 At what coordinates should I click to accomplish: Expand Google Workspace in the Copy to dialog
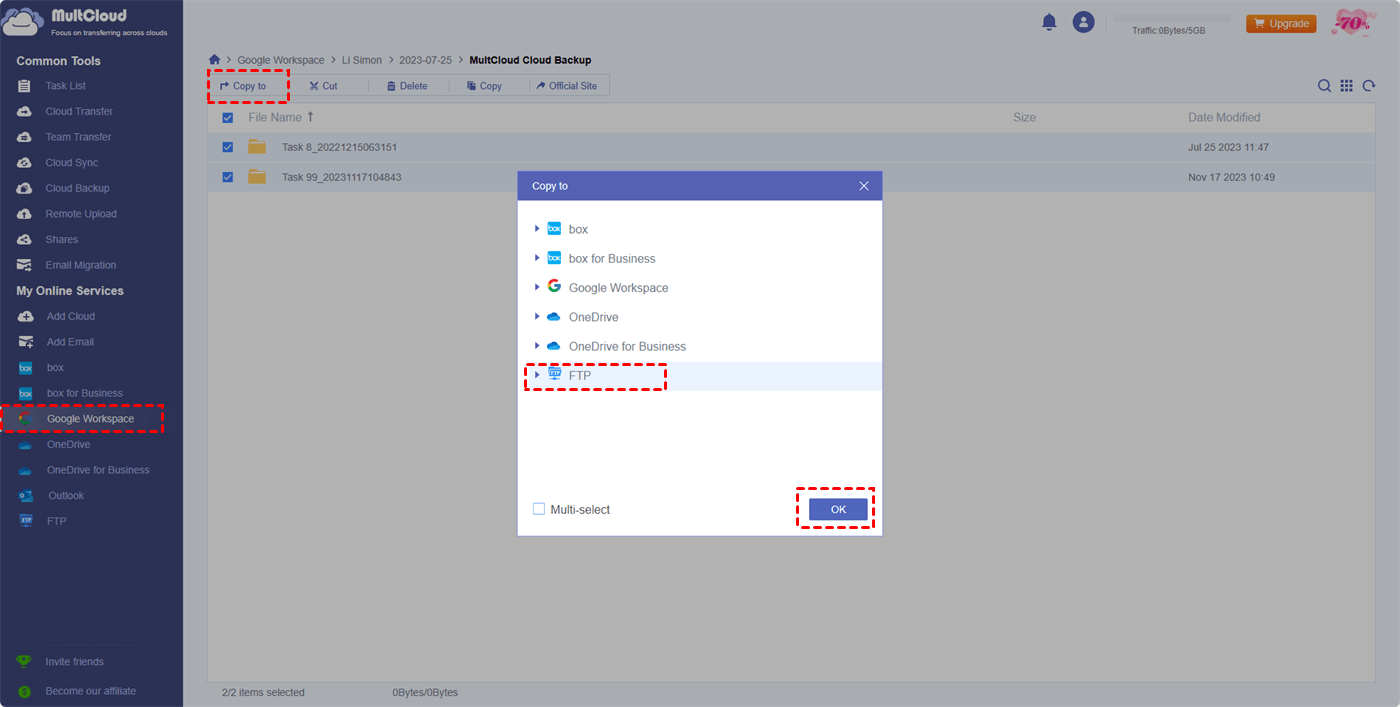click(x=538, y=287)
